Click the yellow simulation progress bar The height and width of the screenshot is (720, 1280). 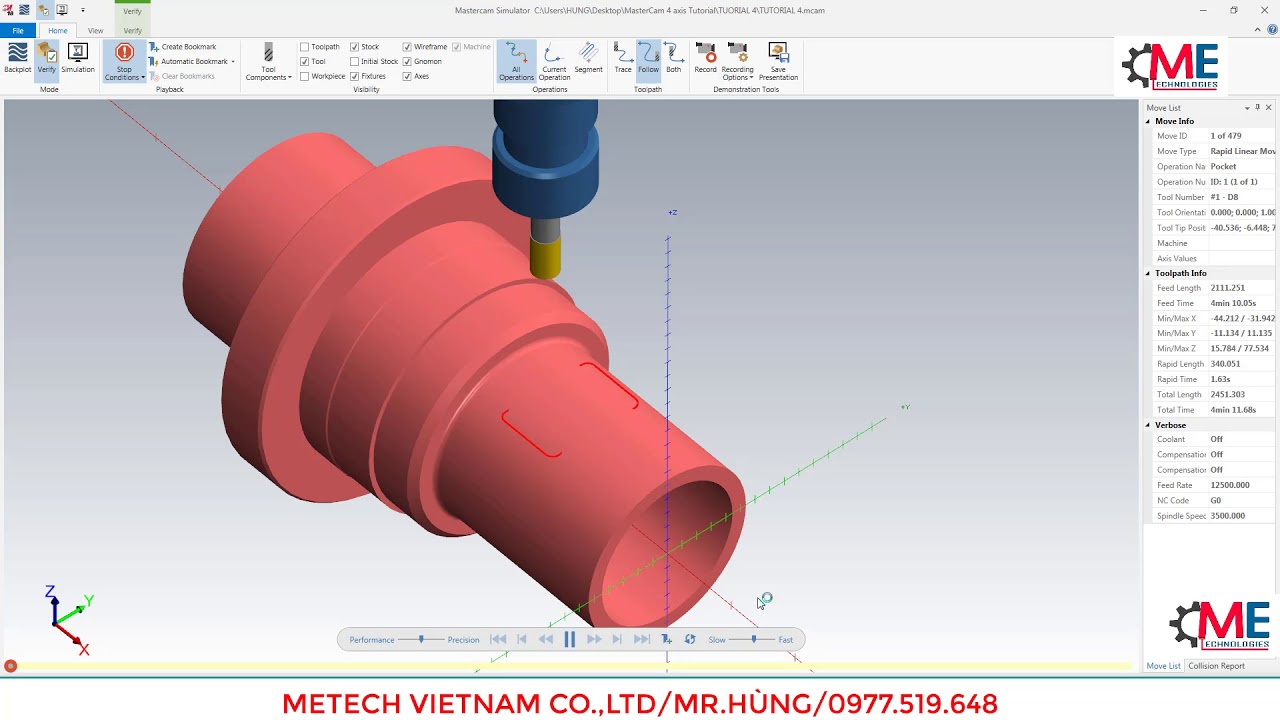click(x=570, y=666)
